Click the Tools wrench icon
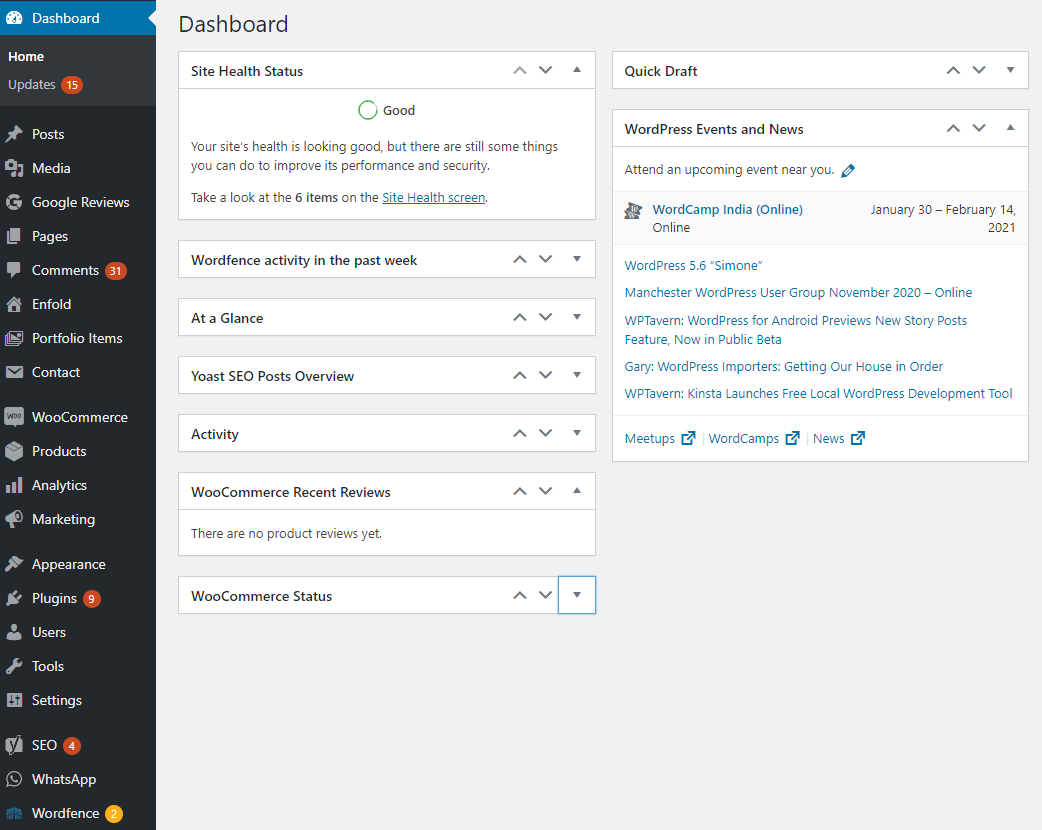This screenshot has width=1042, height=830. tap(14, 666)
